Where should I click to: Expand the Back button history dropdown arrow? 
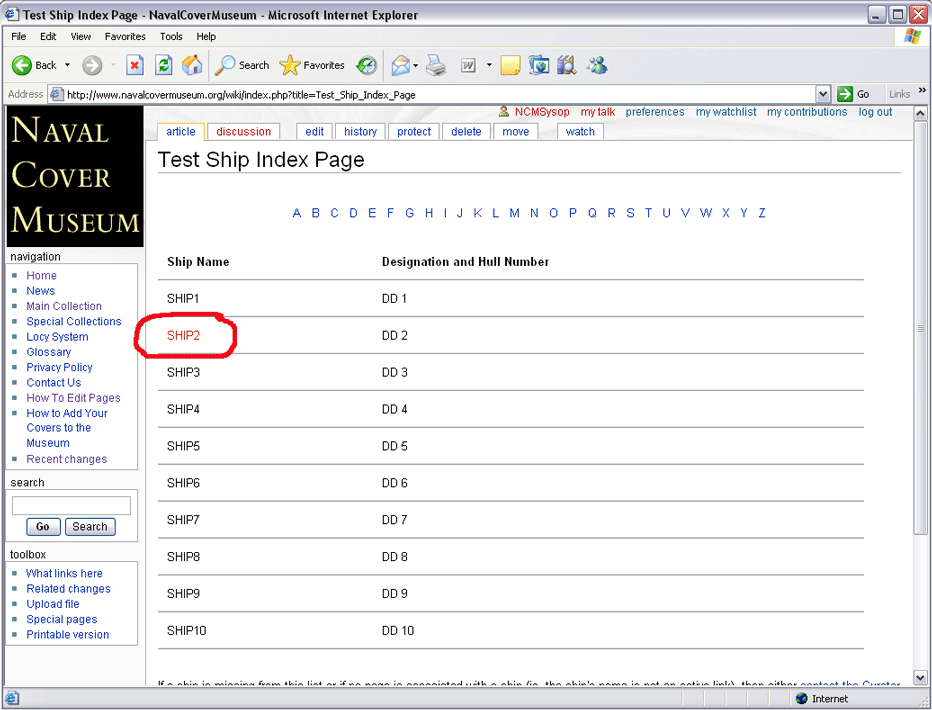coord(68,65)
